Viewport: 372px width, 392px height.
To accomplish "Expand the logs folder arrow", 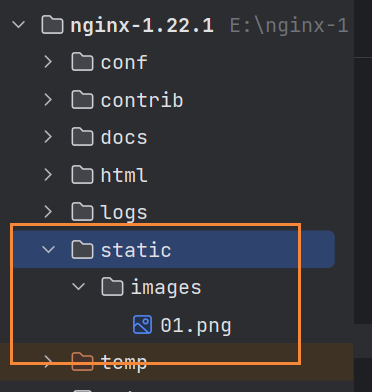I will [48, 212].
